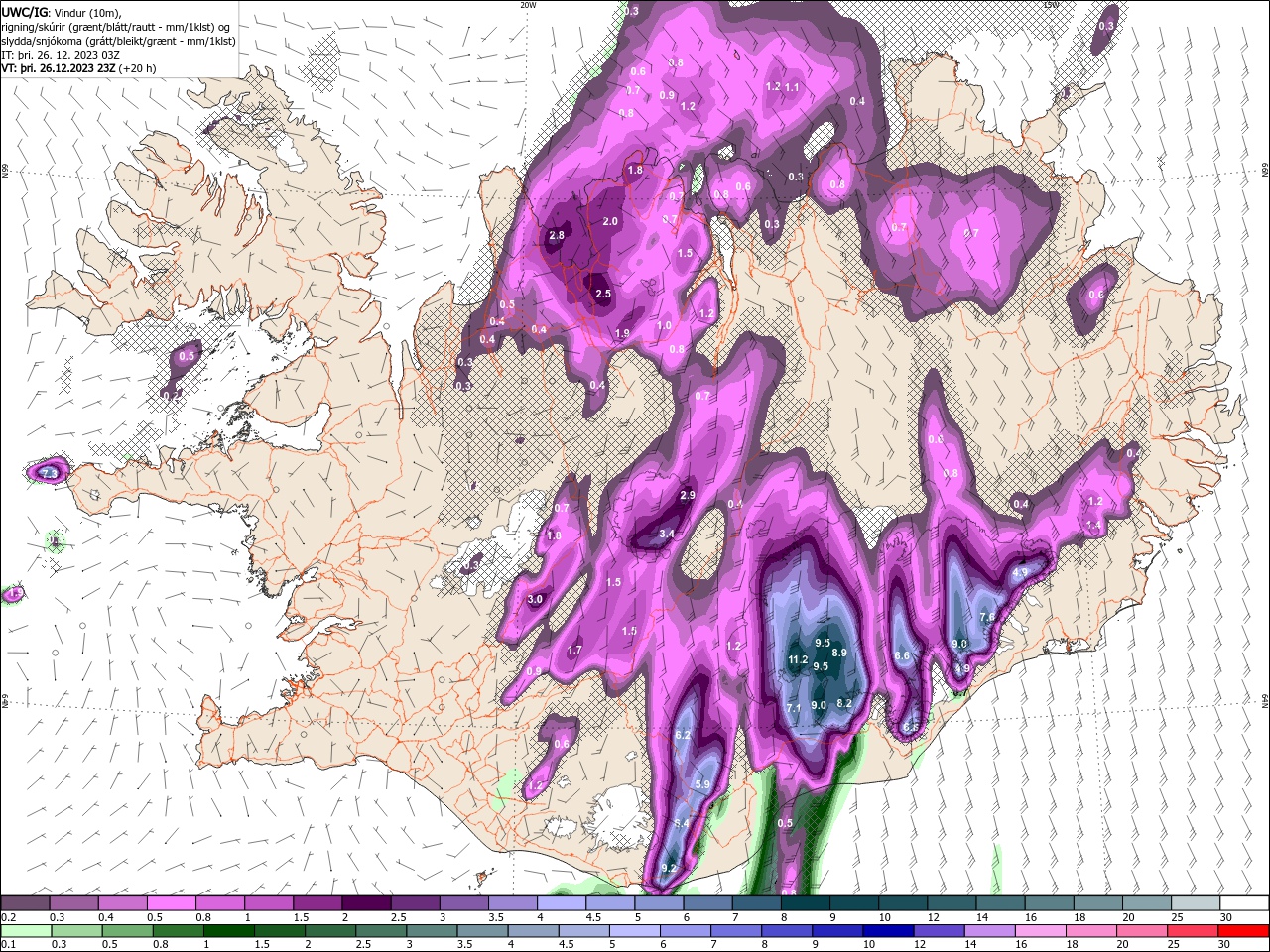Viewport: 1270px width, 952px height.
Task: Click the 2.9 value on the map
Action: point(688,495)
